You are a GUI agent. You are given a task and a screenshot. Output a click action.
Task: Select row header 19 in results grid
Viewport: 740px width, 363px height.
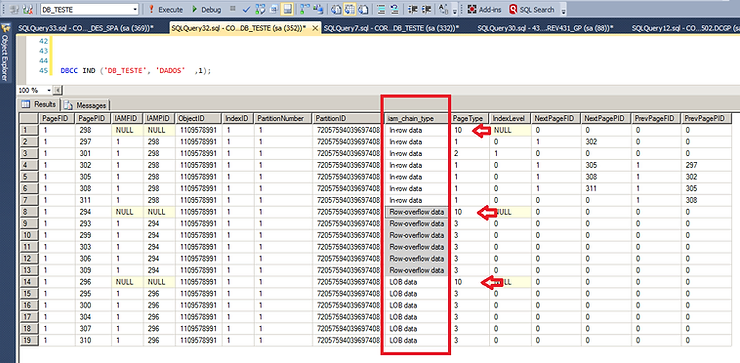tap(29, 340)
